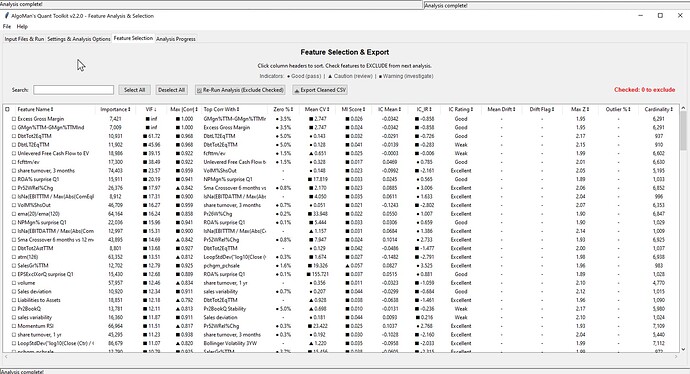Sort by the IC Mean column header
The image size is (690, 374).
click(390, 109)
